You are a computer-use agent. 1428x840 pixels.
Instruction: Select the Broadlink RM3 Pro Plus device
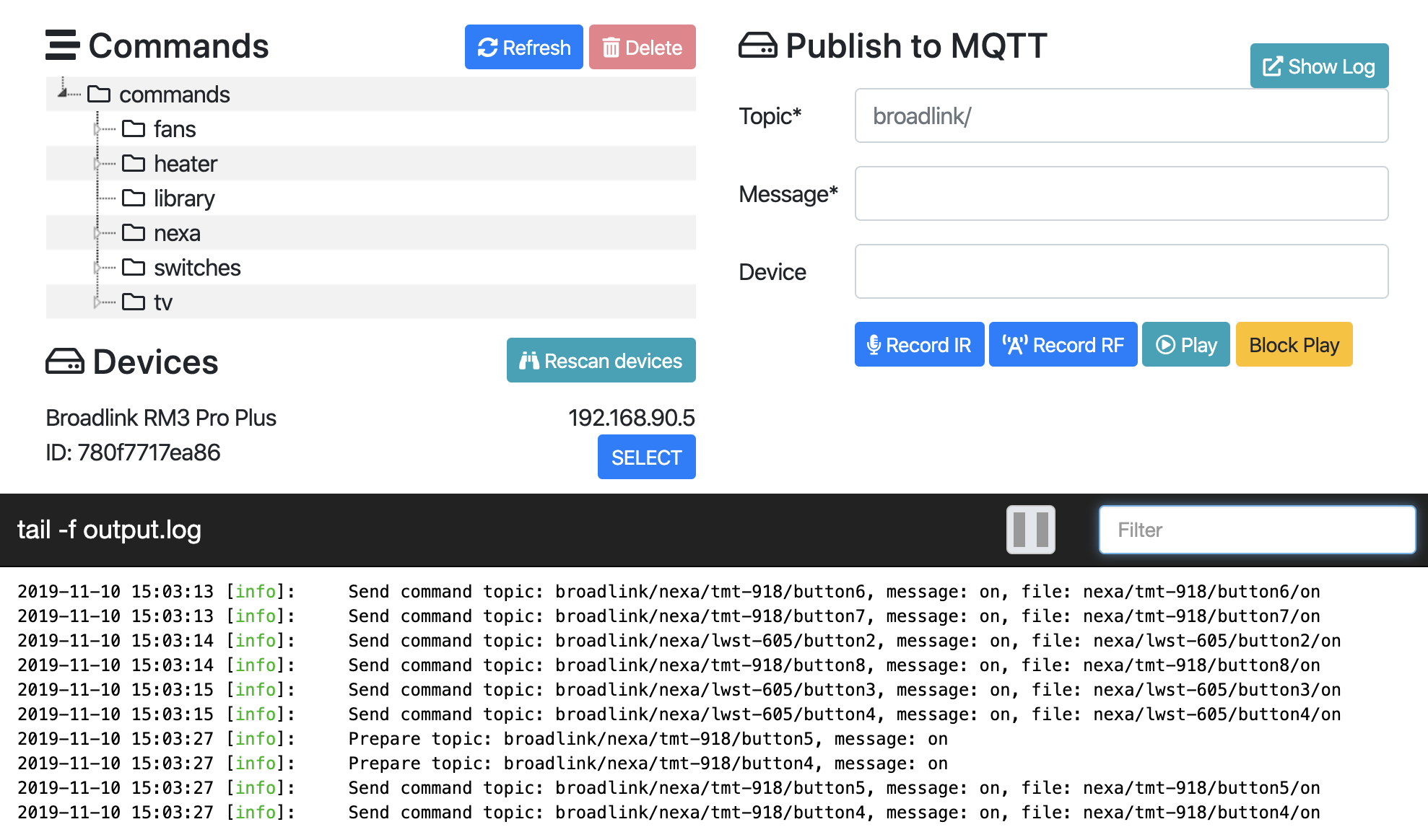pyautogui.click(x=645, y=458)
